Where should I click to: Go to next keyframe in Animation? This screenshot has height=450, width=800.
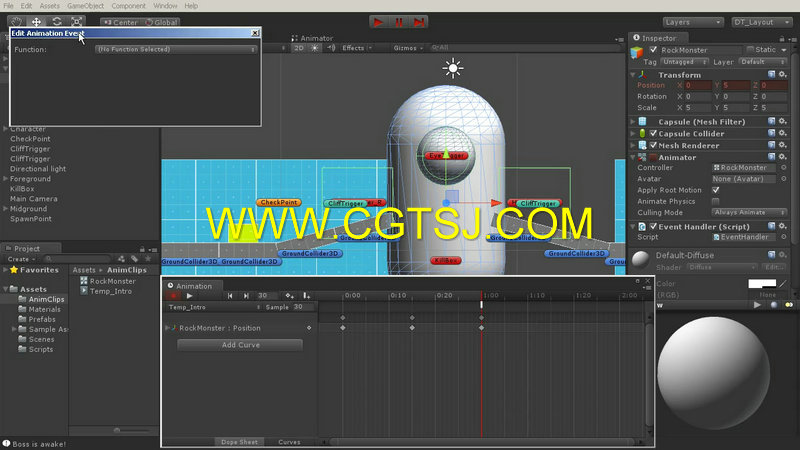tap(246, 295)
